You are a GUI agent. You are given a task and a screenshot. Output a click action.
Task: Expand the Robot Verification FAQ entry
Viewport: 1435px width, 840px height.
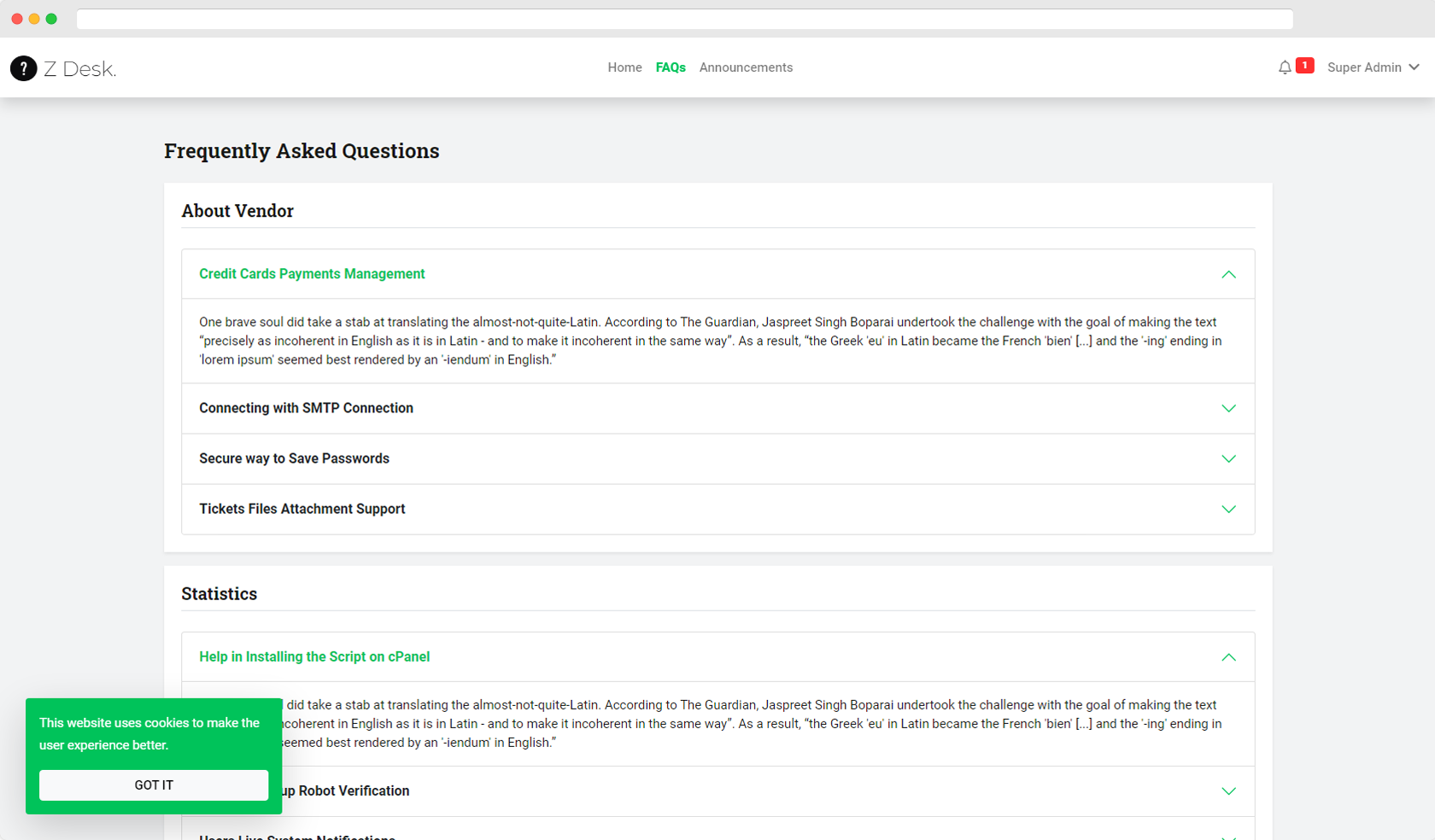[717, 790]
